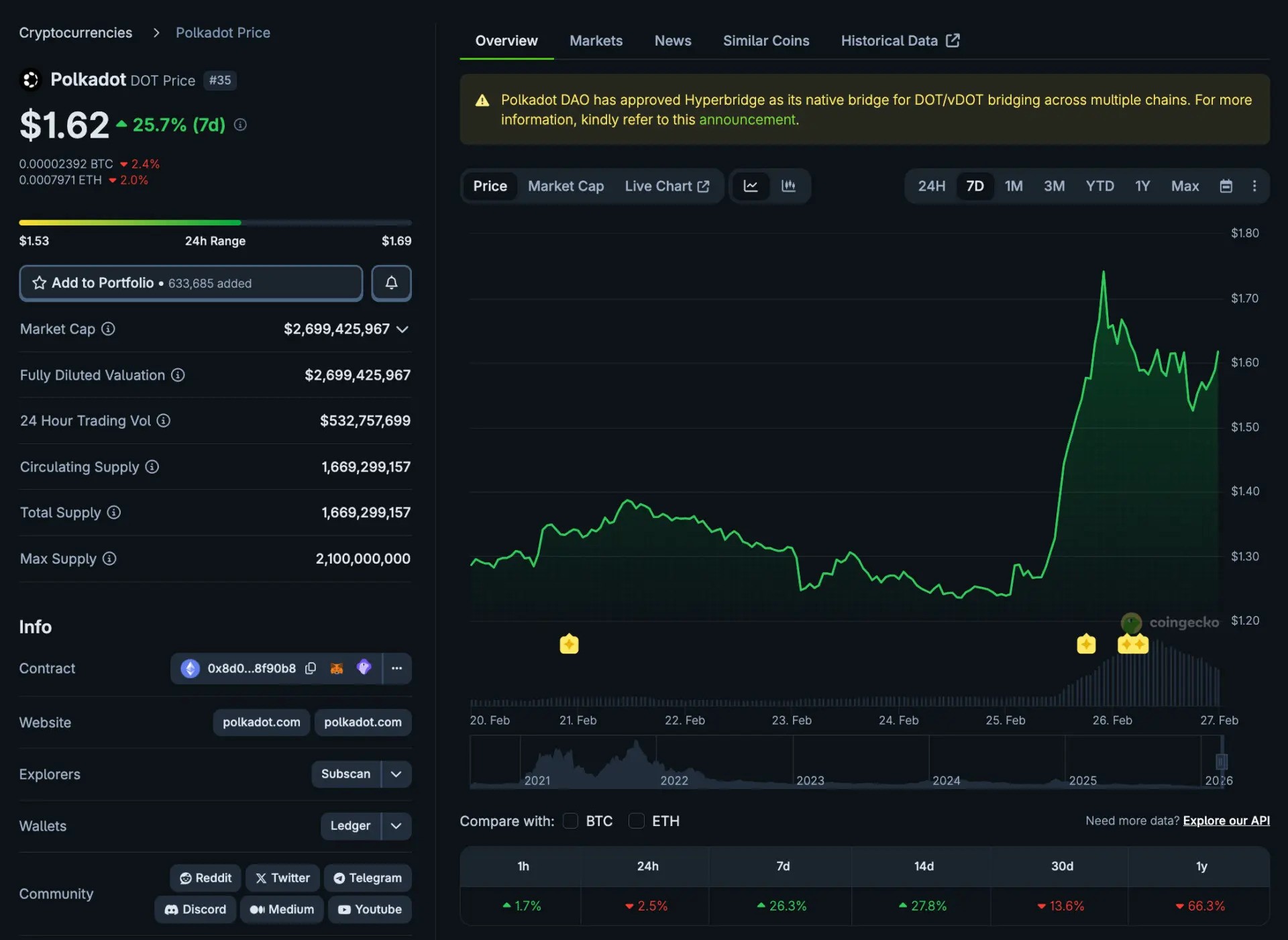Viewport: 1288px width, 940px height.
Task: Open the Hyperbridge announcement link
Action: click(747, 119)
